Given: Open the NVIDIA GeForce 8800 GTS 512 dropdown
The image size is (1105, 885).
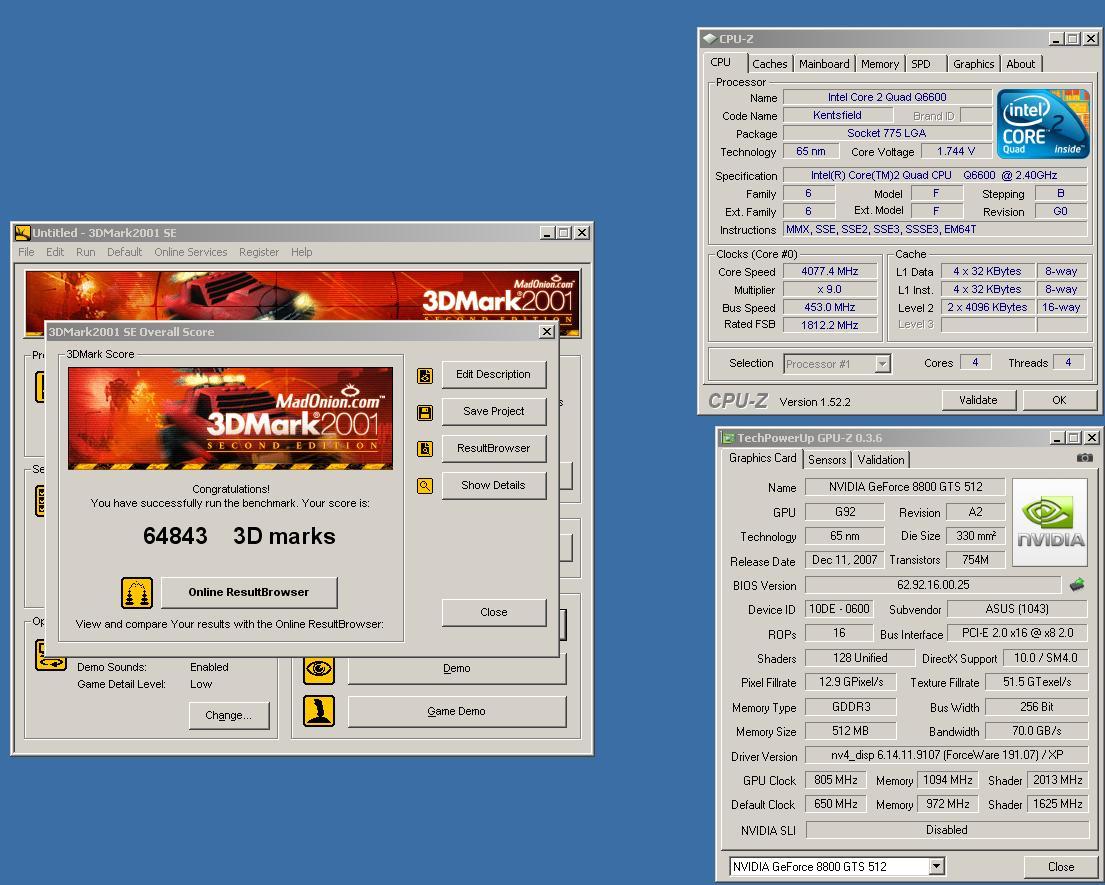Looking at the screenshot, I should click(x=936, y=866).
